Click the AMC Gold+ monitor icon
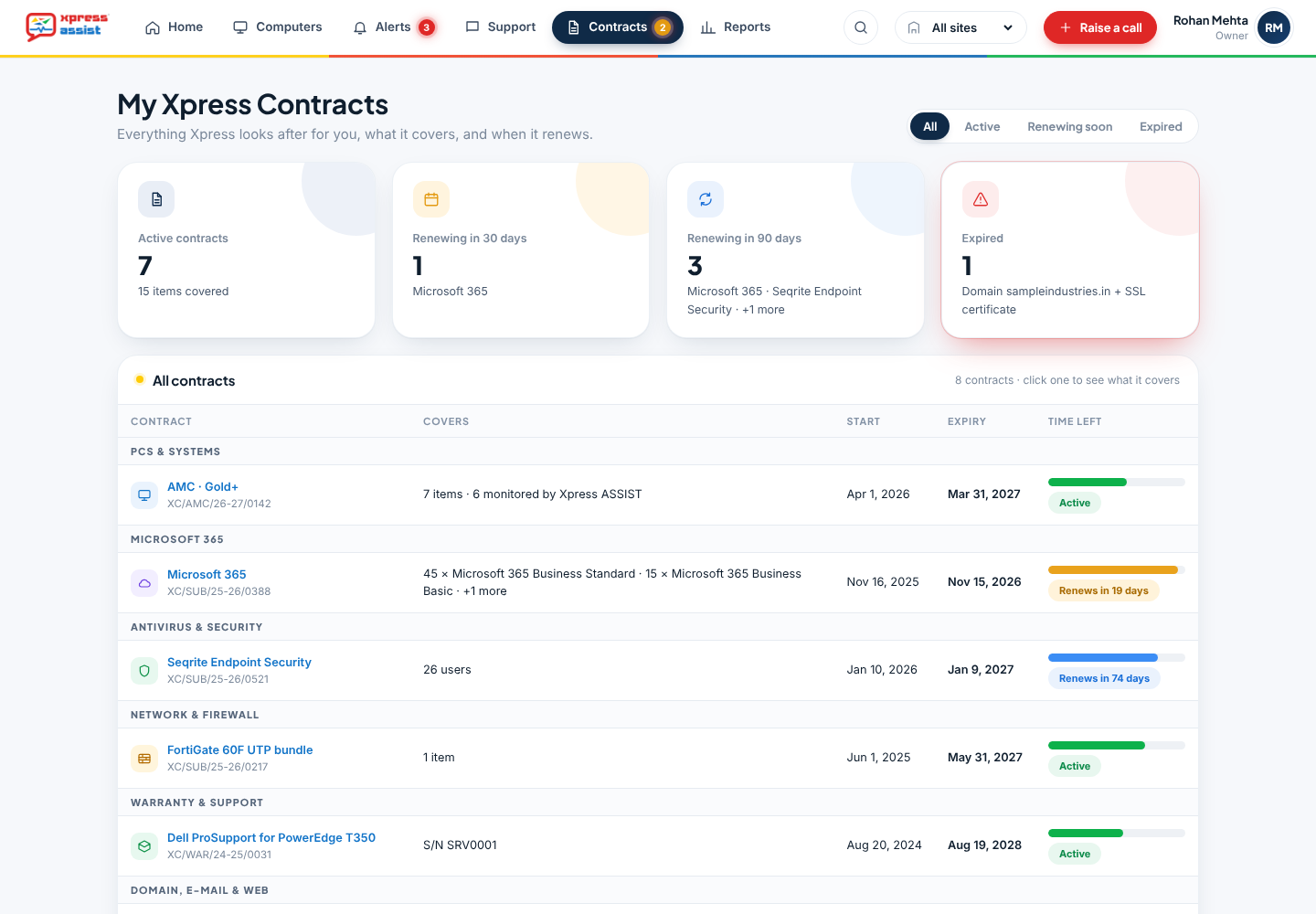Image resolution: width=1316 pixels, height=914 pixels. click(144, 495)
